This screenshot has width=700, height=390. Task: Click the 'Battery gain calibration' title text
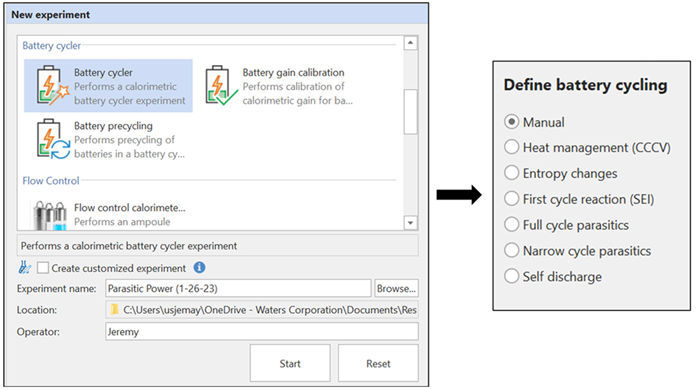tap(293, 72)
